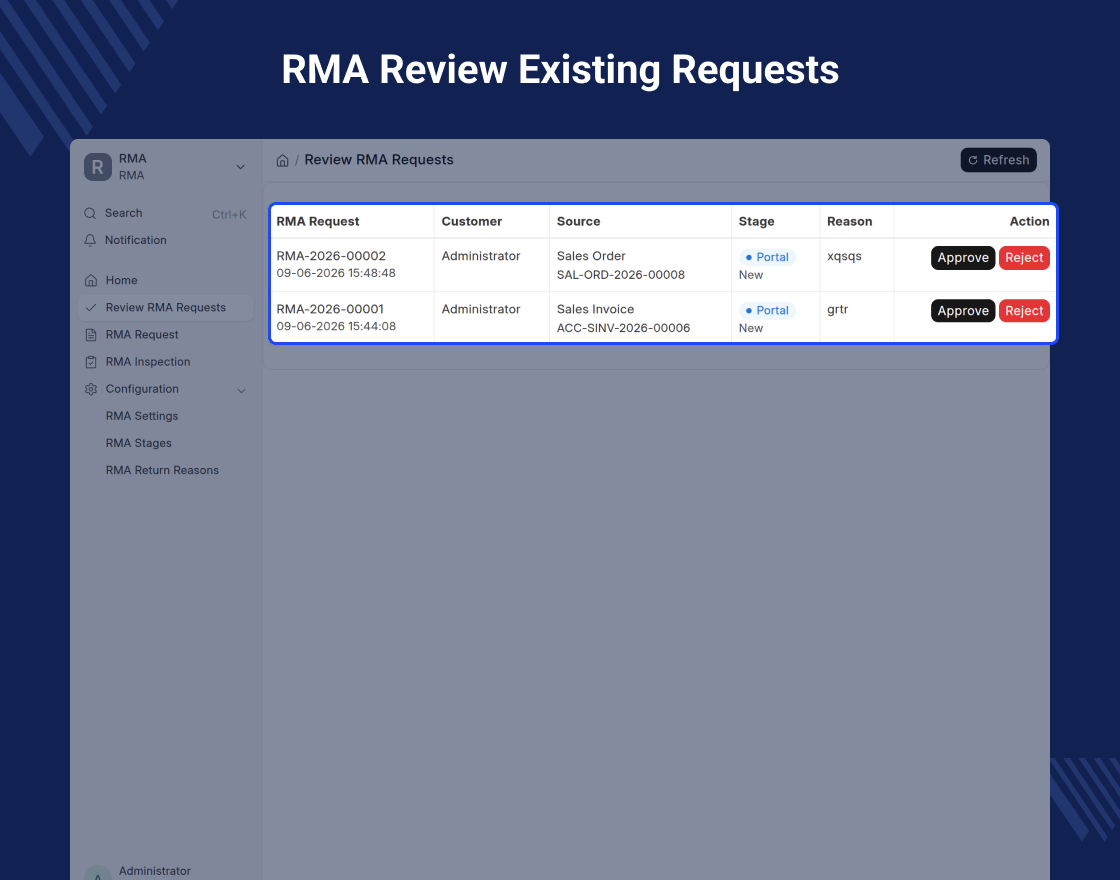Click the Refresh button
The height and width of the screenshot is (880, 1120).
[999, 161]
